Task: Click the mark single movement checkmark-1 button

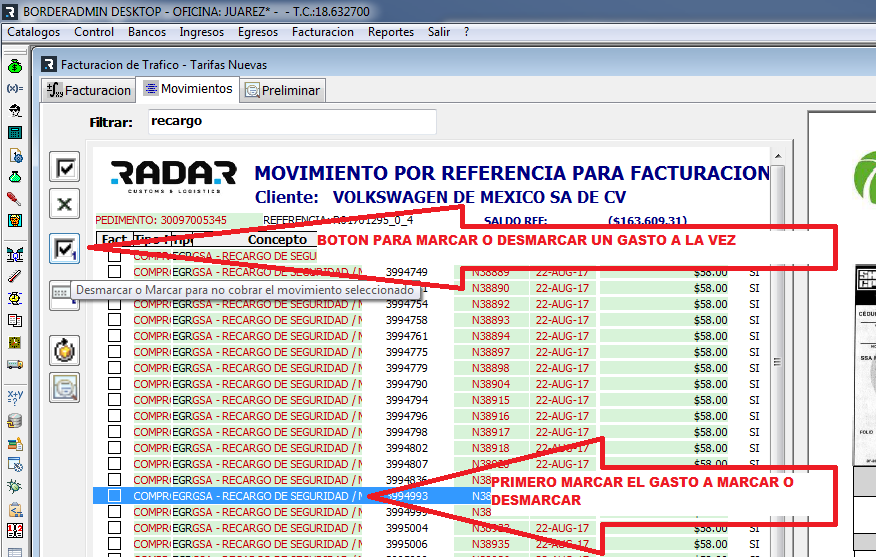Action: click(64, 249)
